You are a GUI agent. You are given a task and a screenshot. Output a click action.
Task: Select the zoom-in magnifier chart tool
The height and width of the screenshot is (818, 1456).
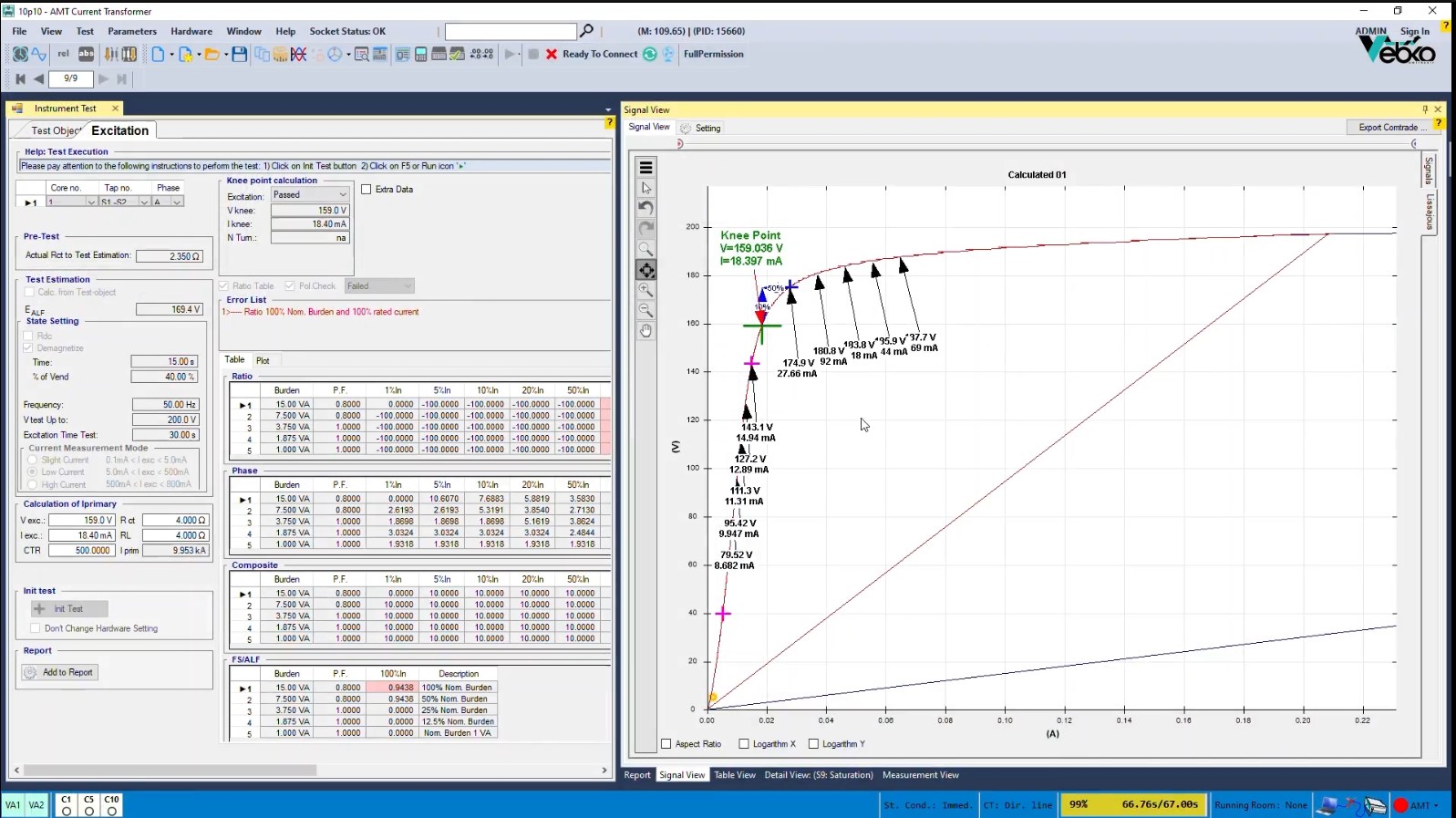pos(645,290)
